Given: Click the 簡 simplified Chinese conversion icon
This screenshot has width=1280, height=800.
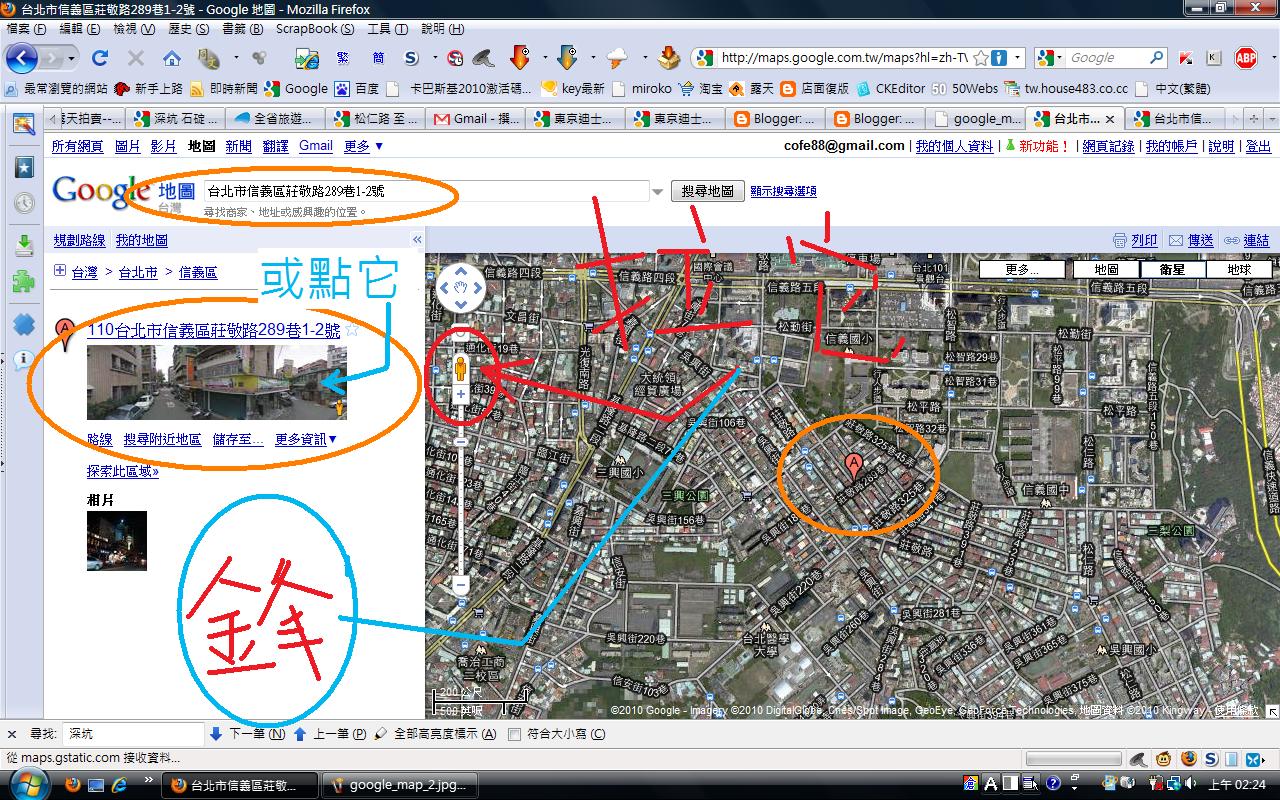Looking at the screenshot, I should coord(378,58).
